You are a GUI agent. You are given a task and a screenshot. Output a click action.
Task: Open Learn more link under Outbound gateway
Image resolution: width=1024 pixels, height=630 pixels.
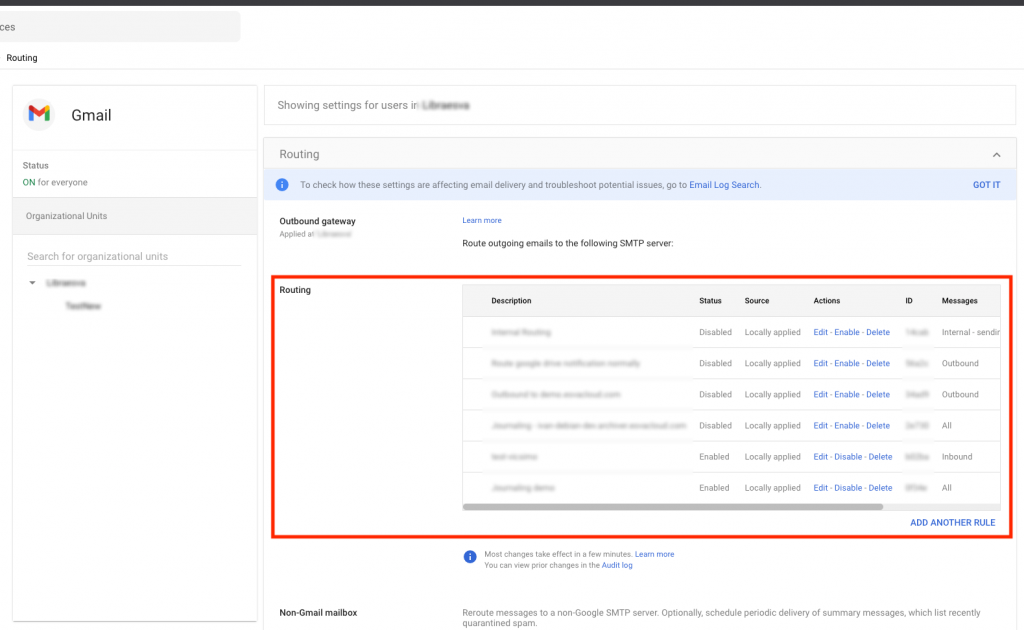482,220
